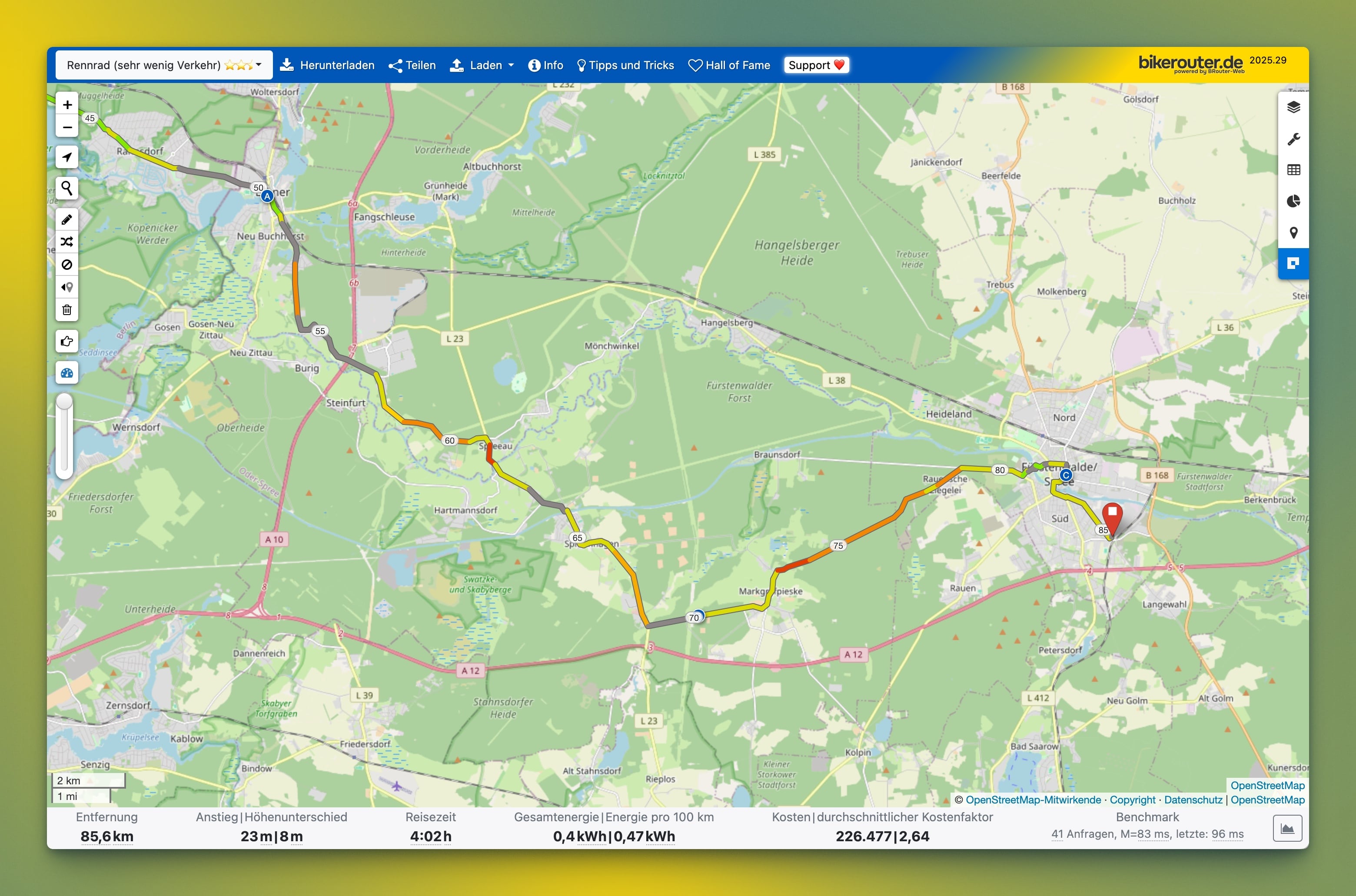Expand the Laden dropdown menu

482,65
